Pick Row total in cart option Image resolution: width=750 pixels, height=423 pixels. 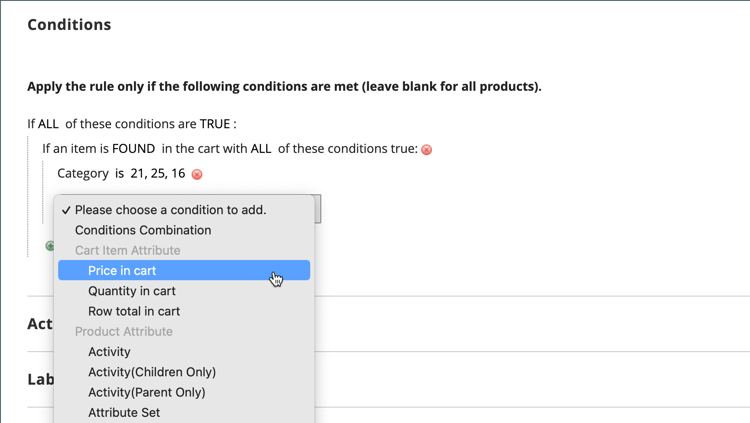[134, 311]
